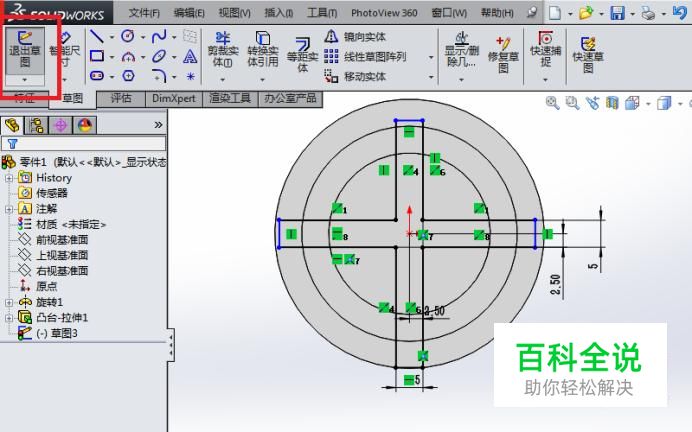Open the 视图(V) menu
The image size is (692, 432).
[x=234, y=13]
